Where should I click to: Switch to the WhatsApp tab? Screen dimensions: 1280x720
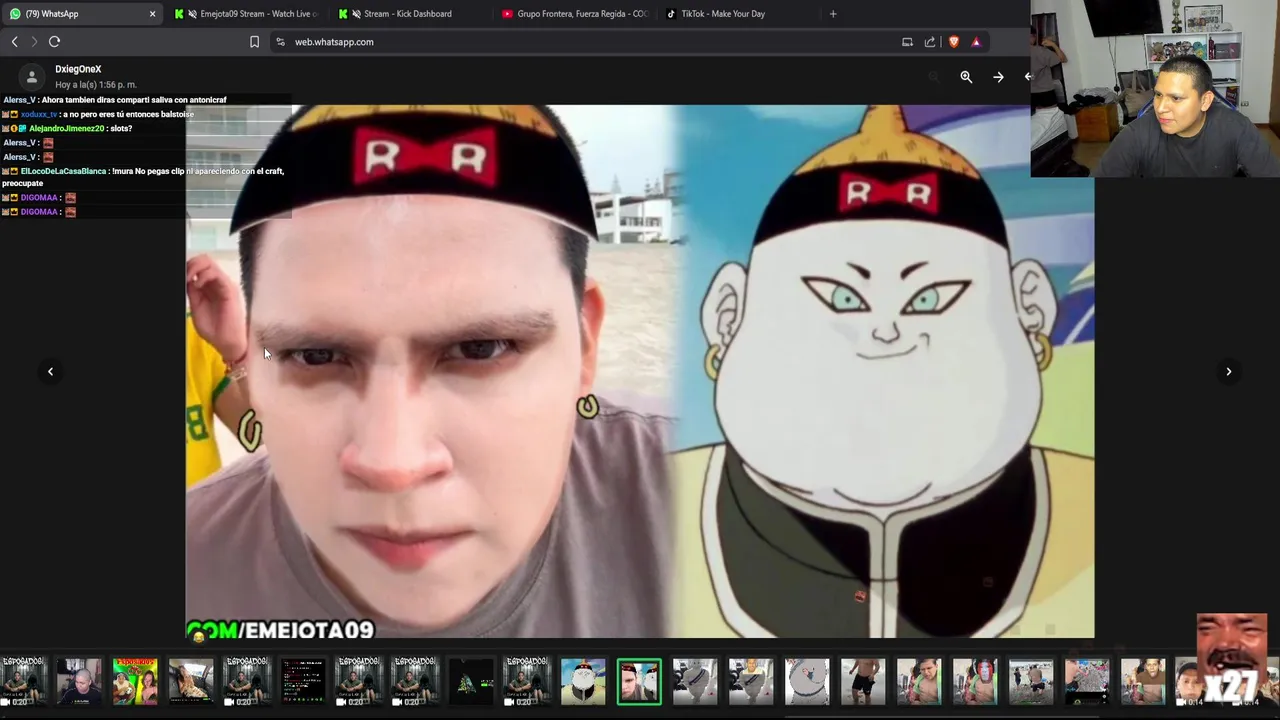[82, 14]
